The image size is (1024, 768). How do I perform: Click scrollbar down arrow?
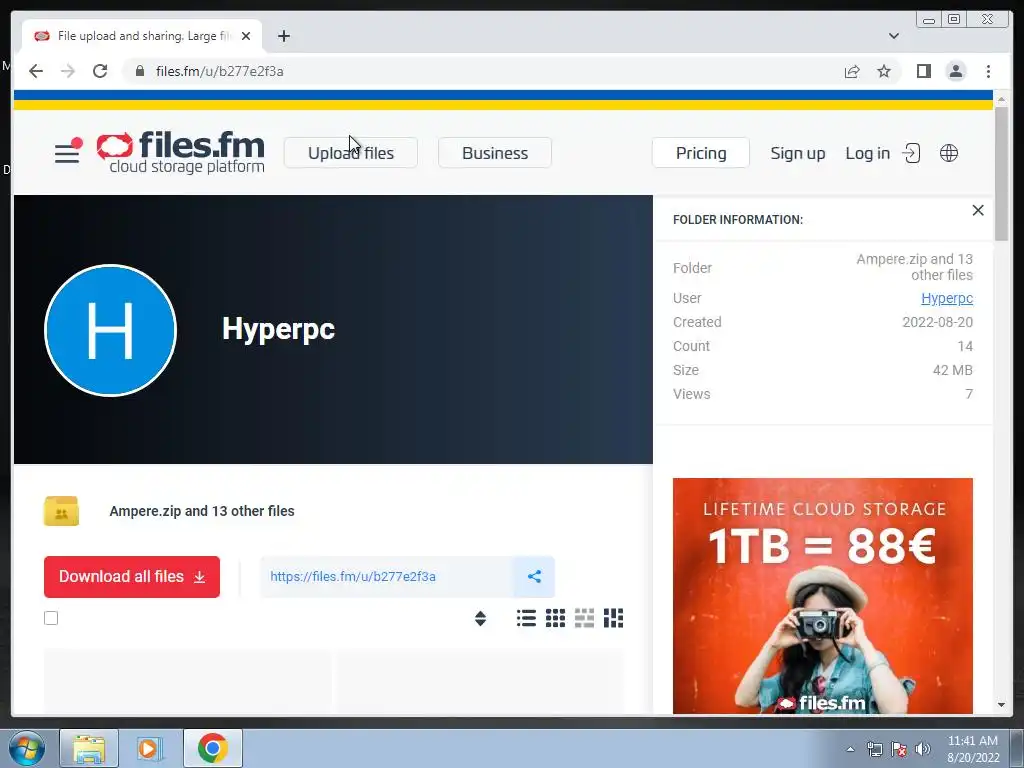pos(1001,705)
